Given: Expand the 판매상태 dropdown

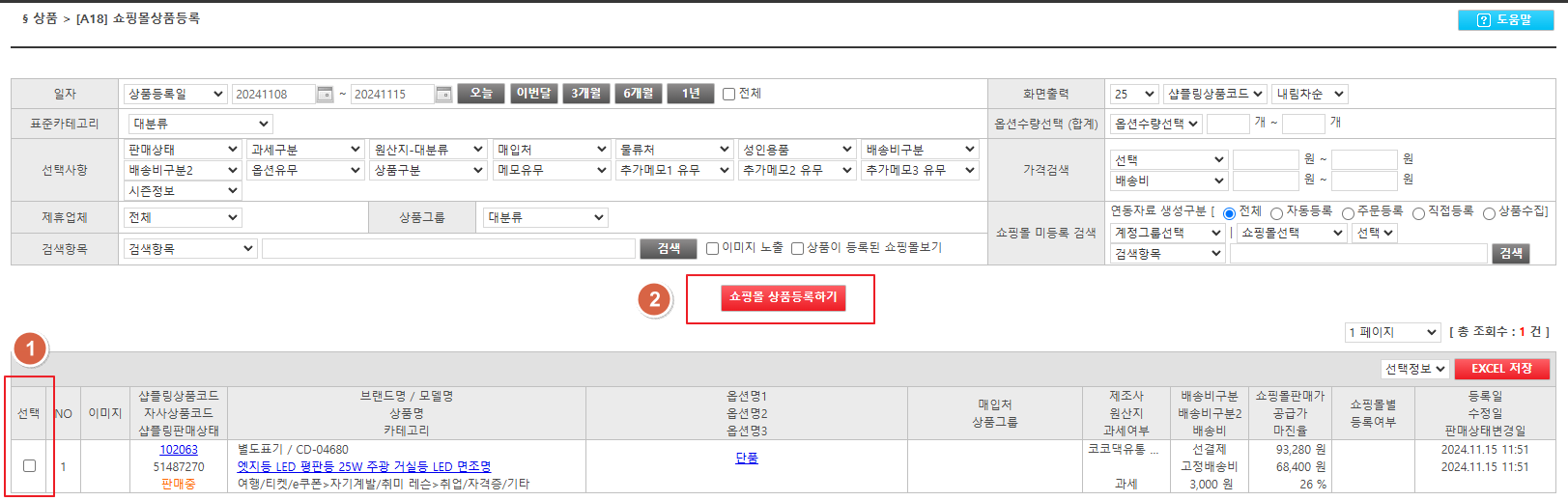Looking at the screenshot, I should click(x=183, y=150).
